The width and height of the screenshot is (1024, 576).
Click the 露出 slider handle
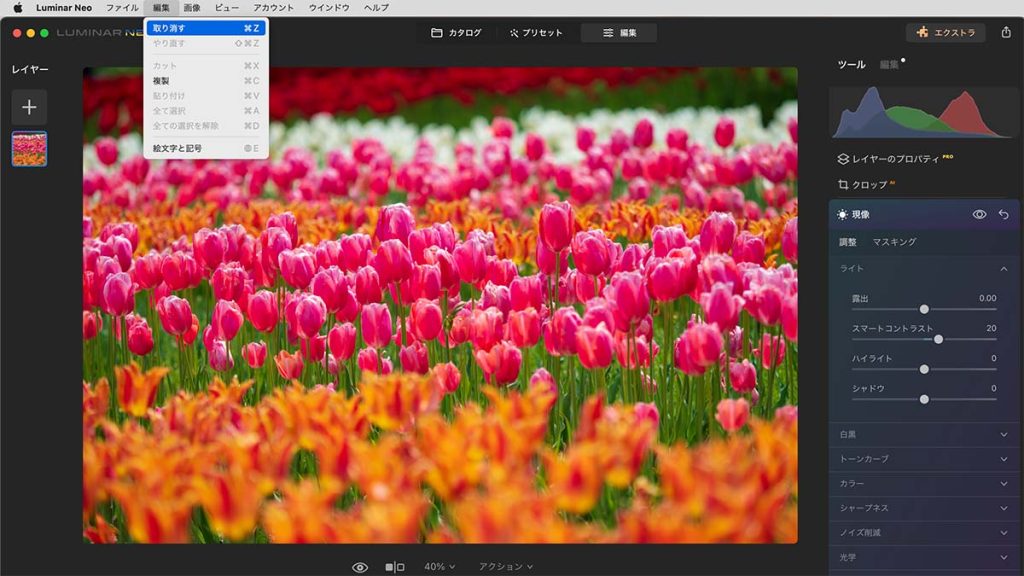[x=924, y=309]
